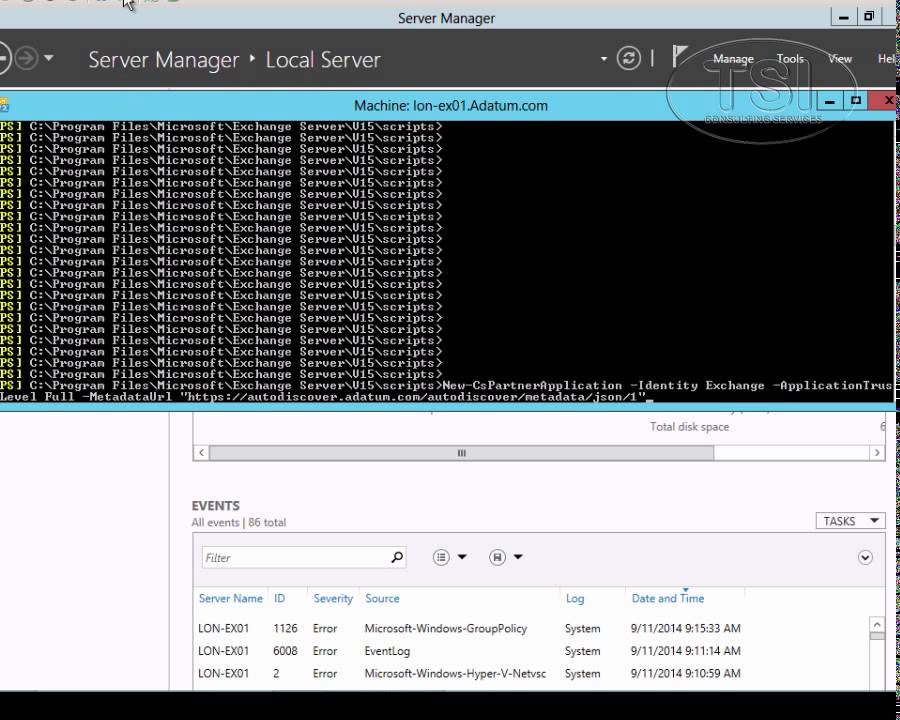
Task: Click the Events list scroll up arrow
Action: [x=876, y=624]
